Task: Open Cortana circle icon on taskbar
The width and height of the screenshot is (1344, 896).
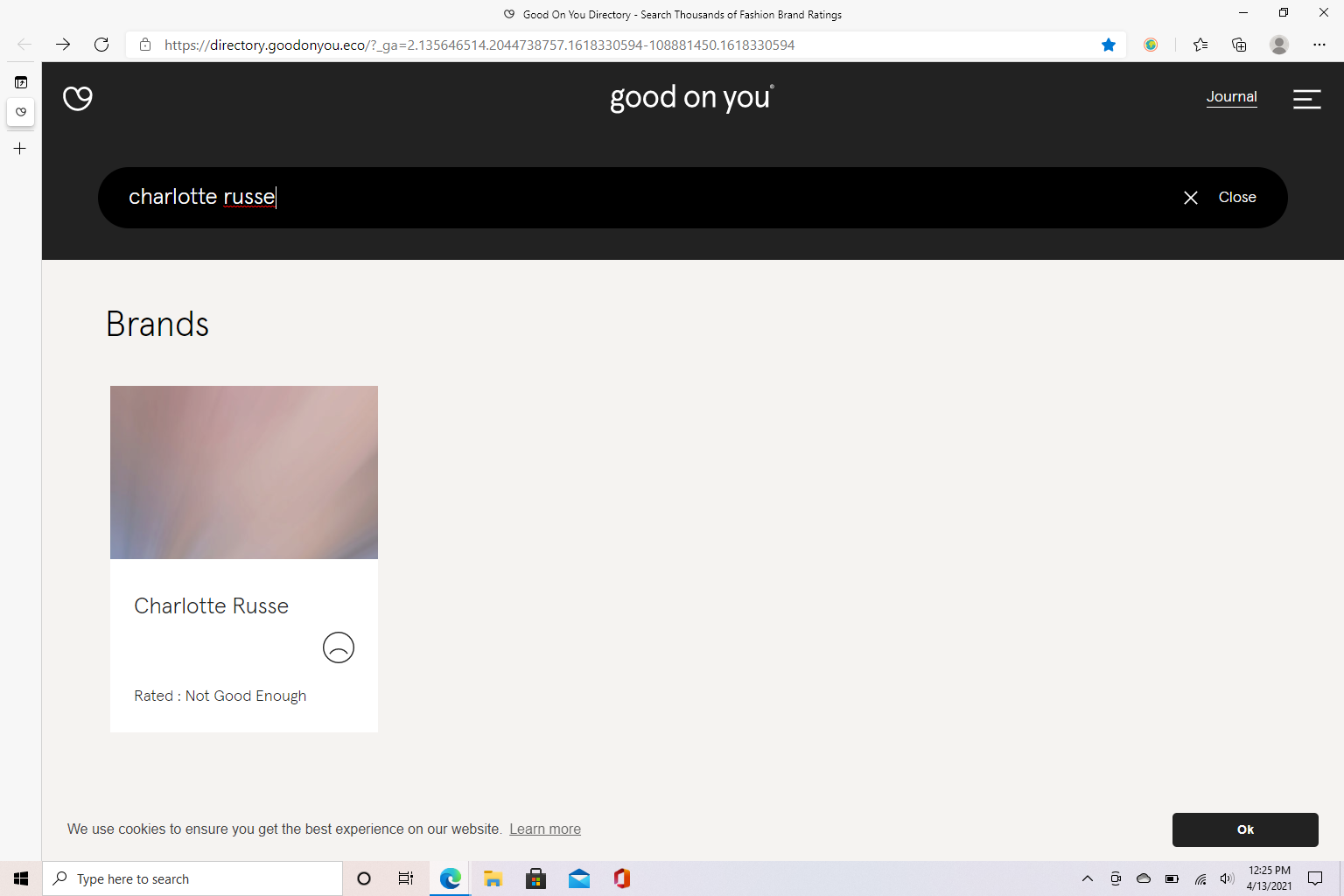Action: pos(364,878)
